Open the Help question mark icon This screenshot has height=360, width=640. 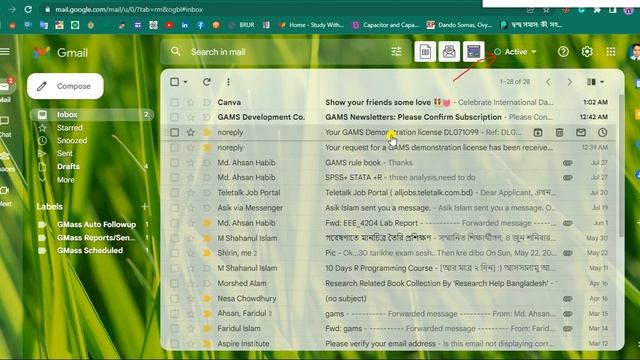coord(563,51)
